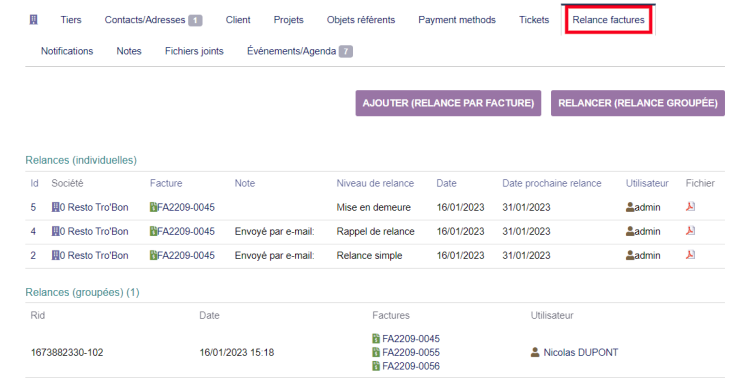This screenshot has width=749, height=390.
Task: Select the Payment methods tab
Action: pos(457,20)
